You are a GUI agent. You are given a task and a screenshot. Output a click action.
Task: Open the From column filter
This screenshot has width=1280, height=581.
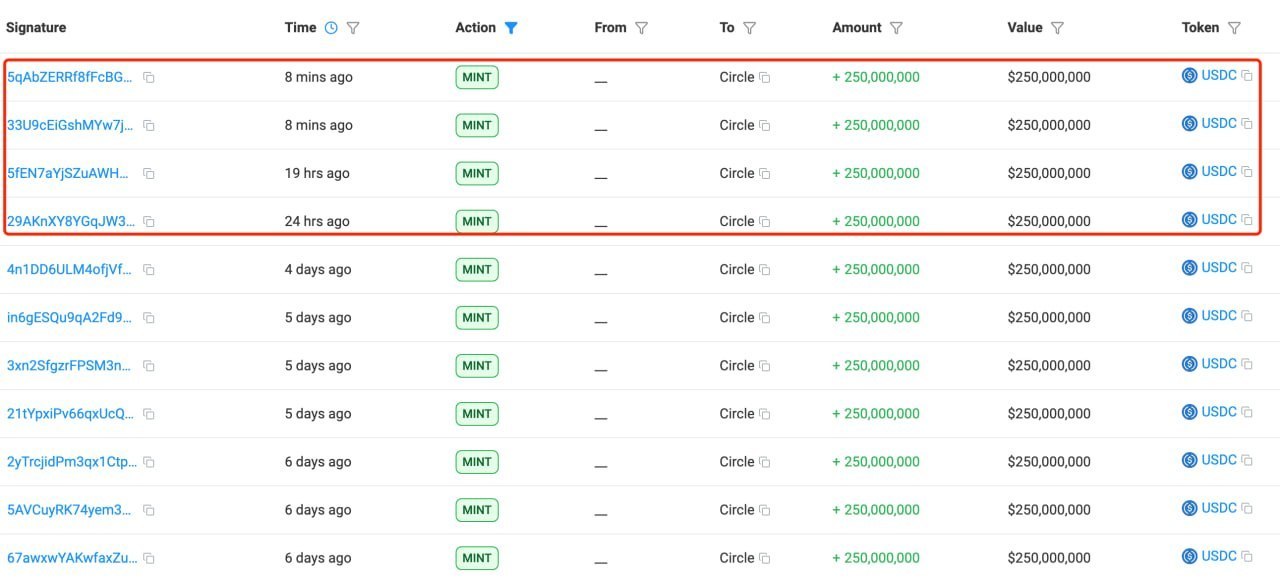point(641,28)
